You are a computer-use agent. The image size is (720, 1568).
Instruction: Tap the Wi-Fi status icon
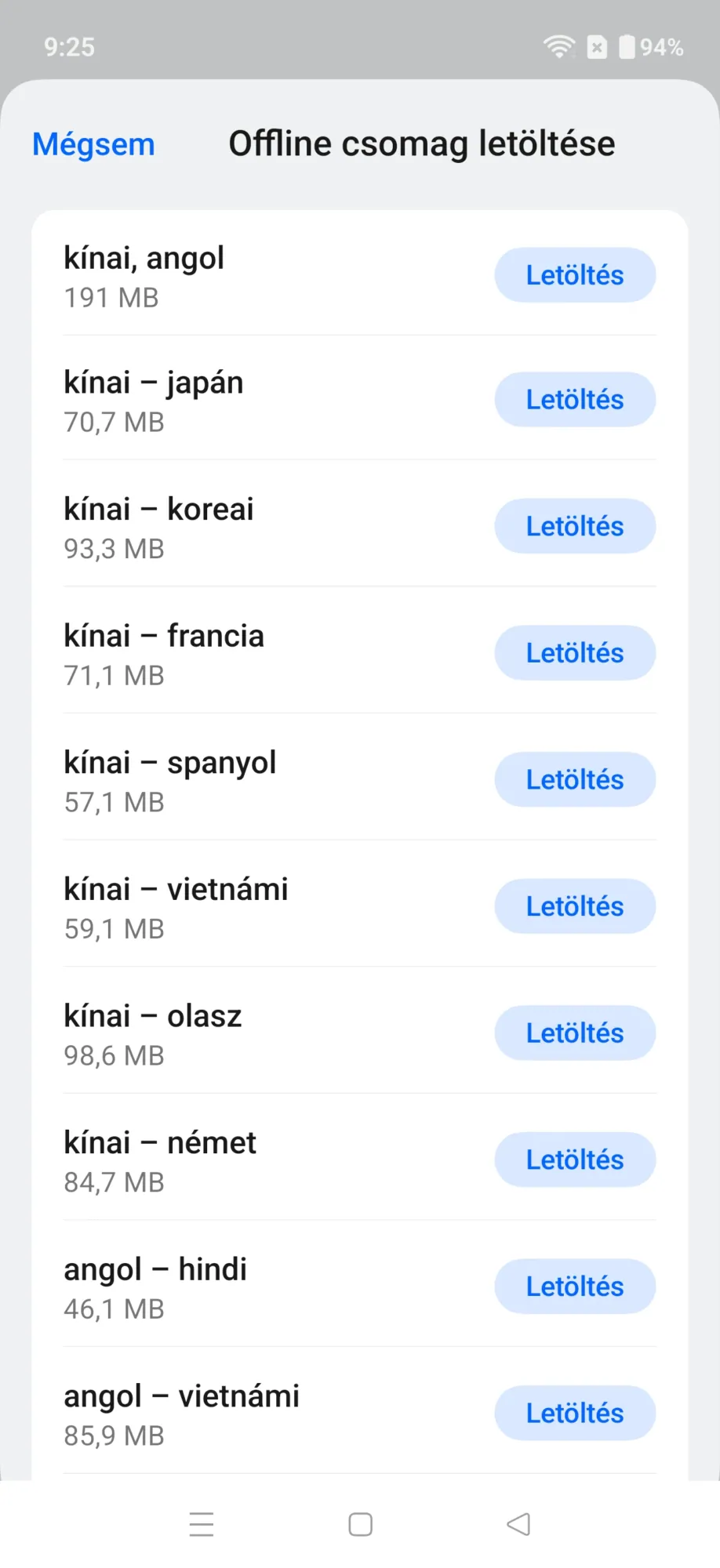pos(559,47)
